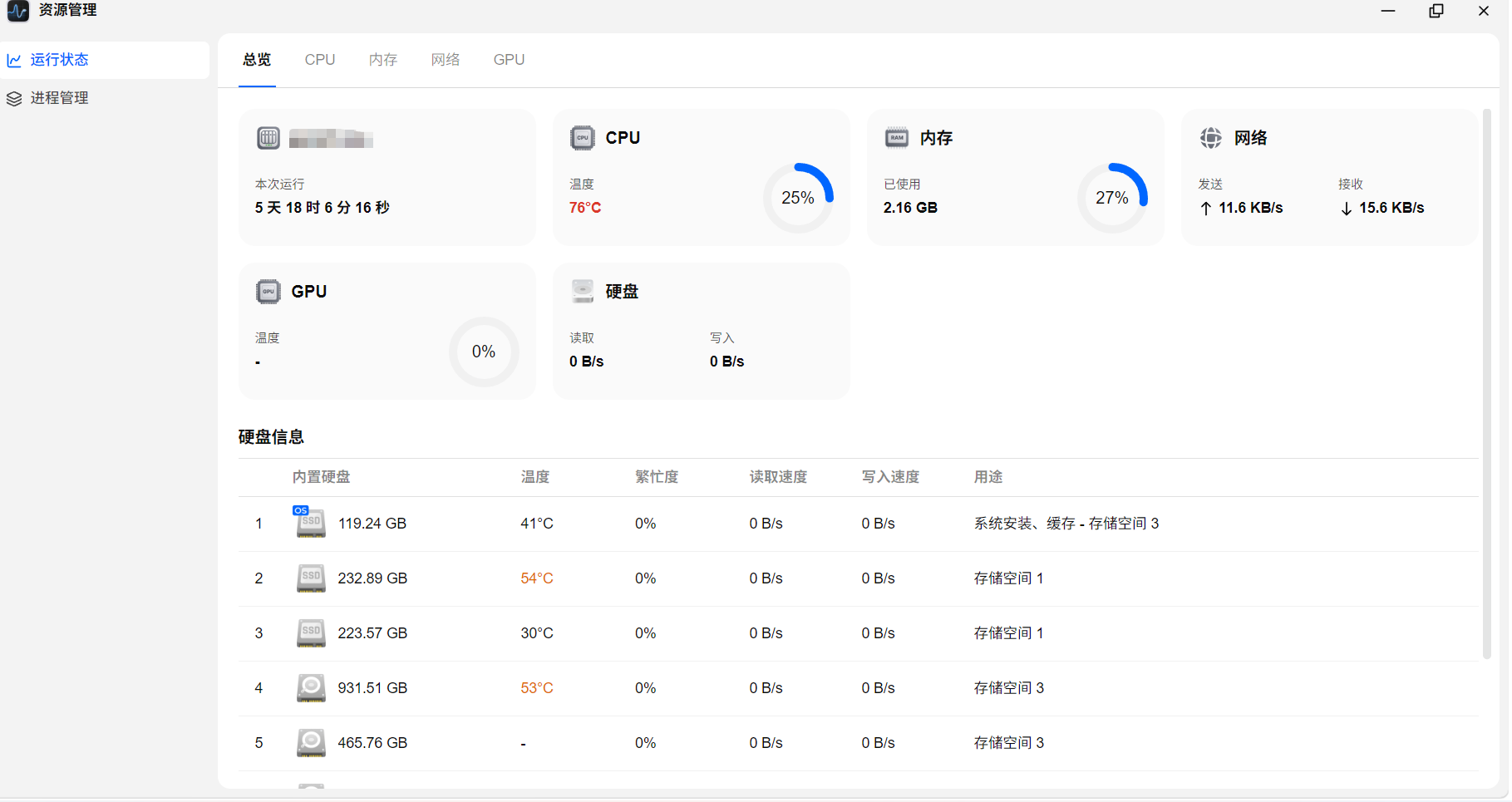
Task: Click the used memory value 2.16 GB
Action: 910,208
